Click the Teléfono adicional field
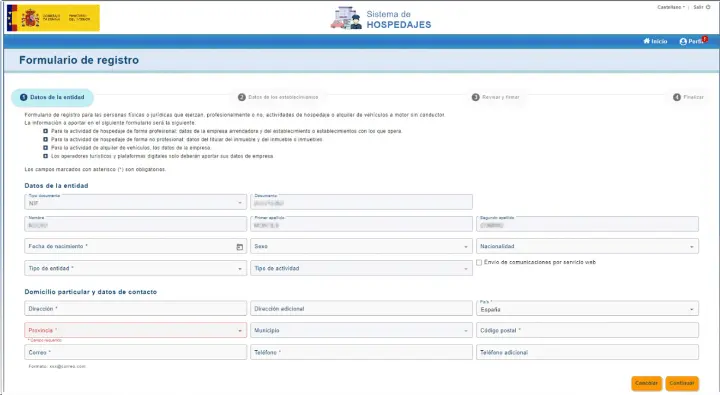 click(x=587, y=352)
